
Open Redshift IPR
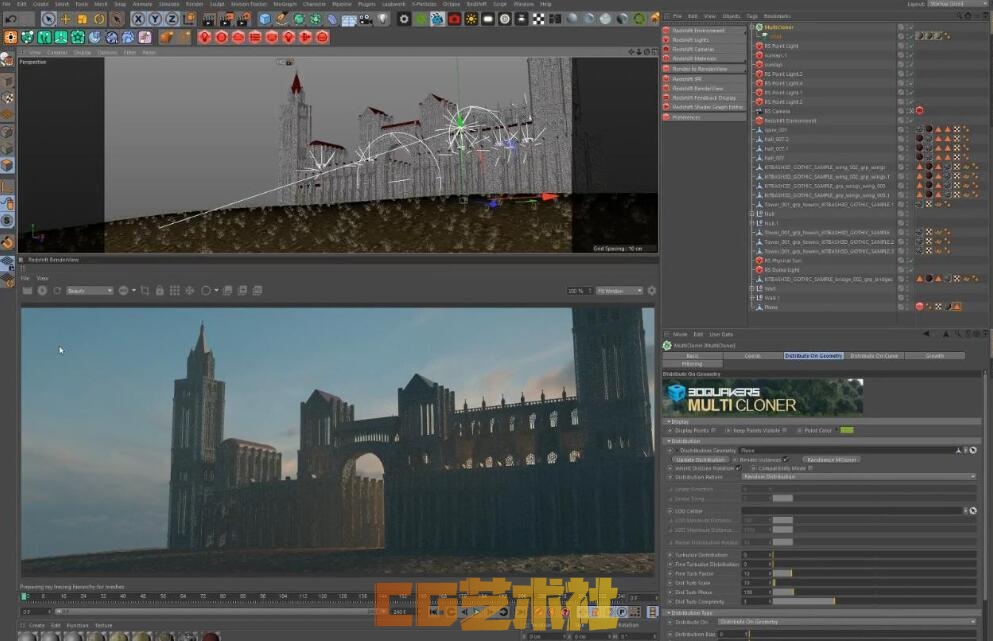tap(704, 79)
